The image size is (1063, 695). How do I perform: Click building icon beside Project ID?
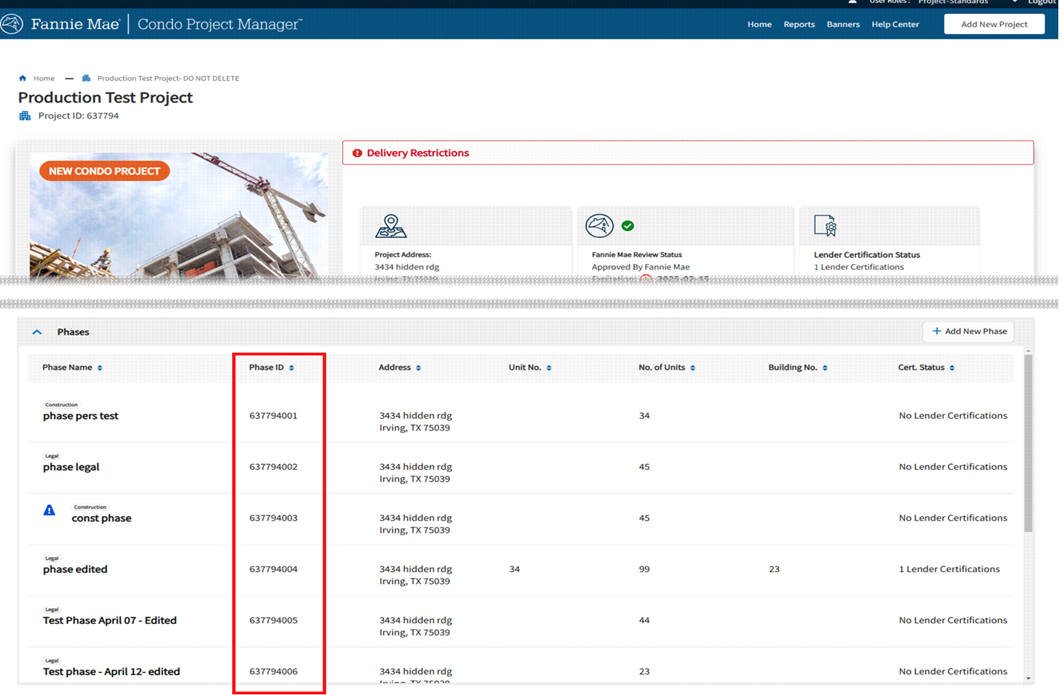coord(25,116)
